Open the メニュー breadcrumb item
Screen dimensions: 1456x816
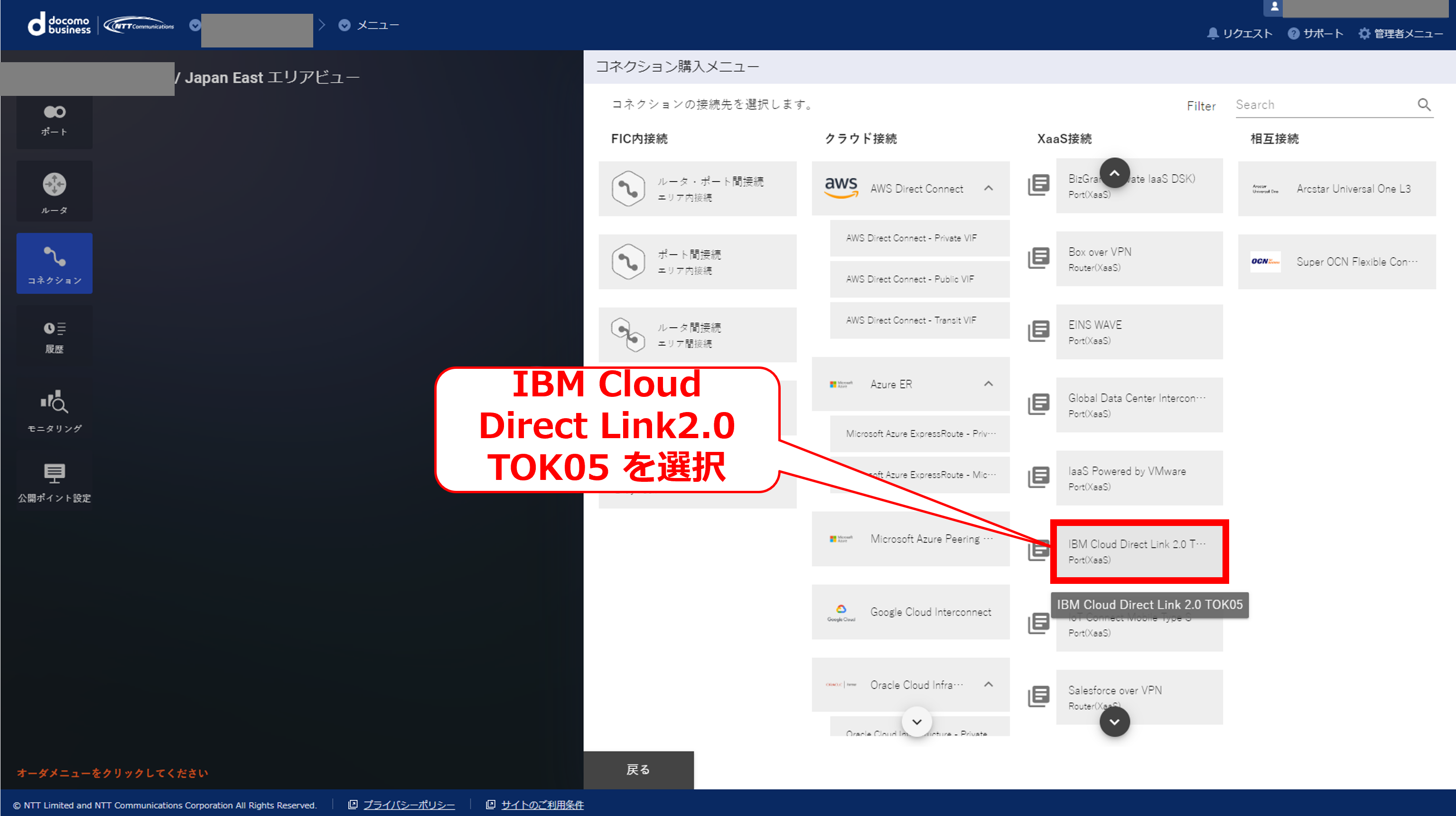(369, 25)
